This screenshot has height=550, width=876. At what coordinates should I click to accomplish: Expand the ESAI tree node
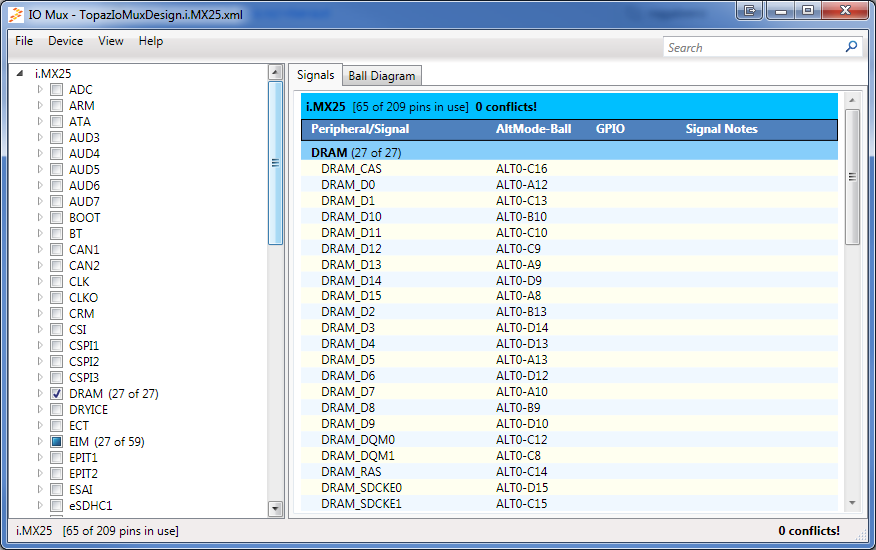(40, 490)
